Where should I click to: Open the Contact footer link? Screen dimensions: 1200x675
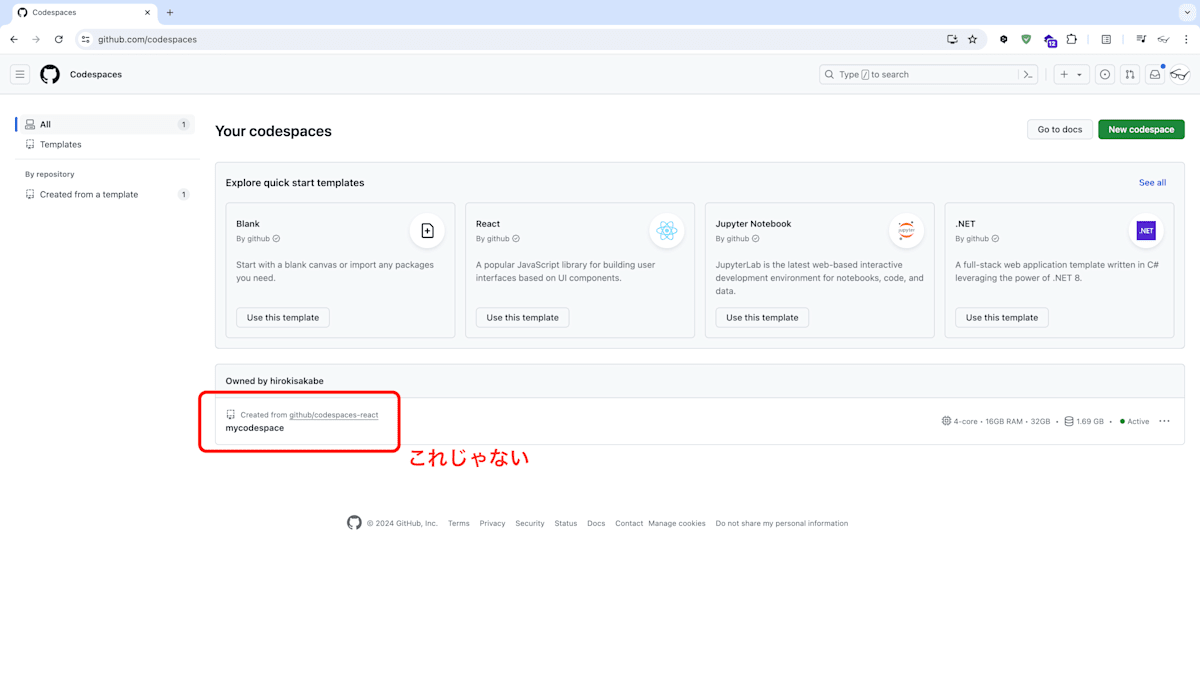(629, 523)
